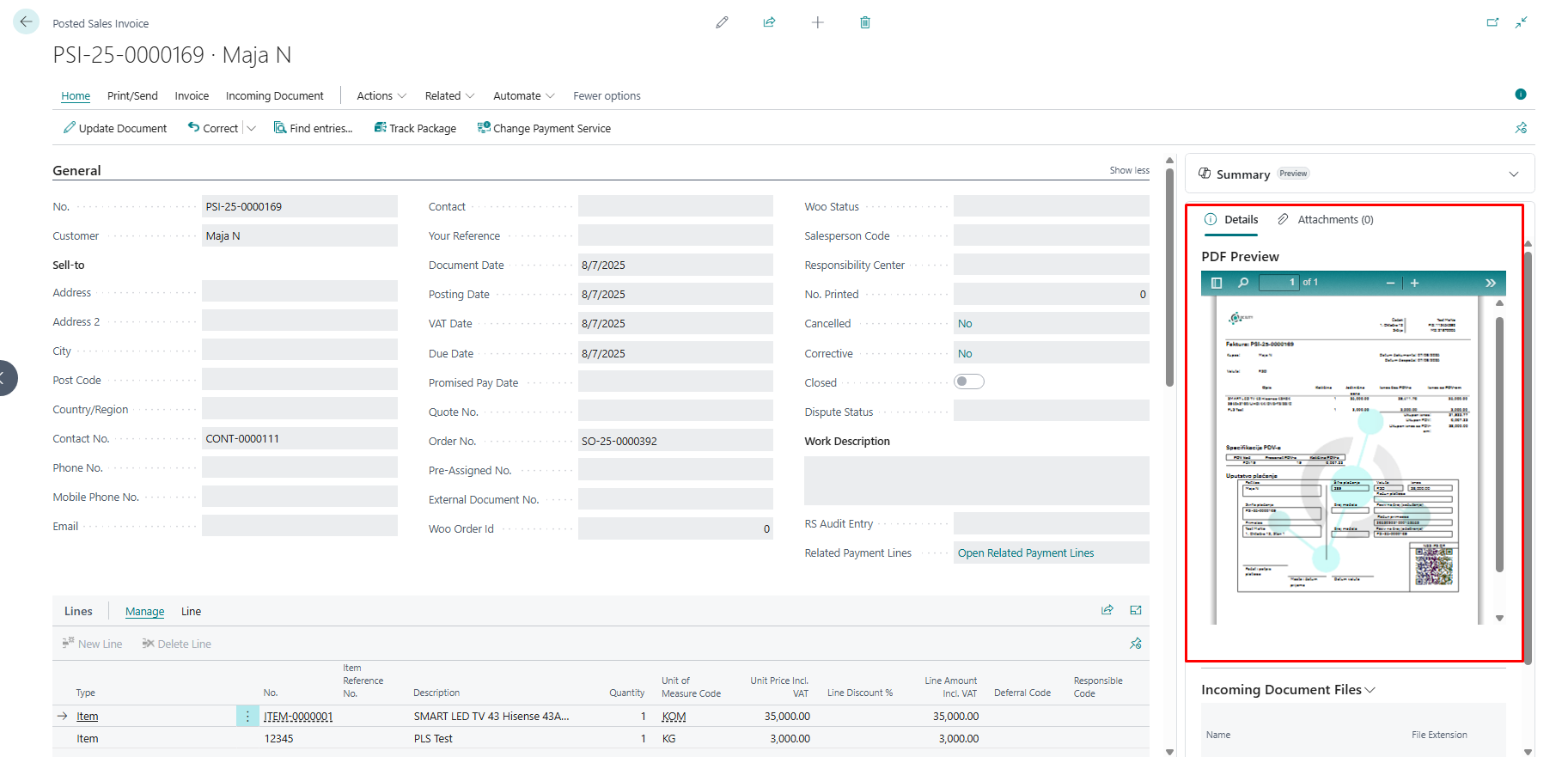Click the main form vertical scrollbar
Viewport: 1568px width, 757px height.
coord(1169,277)
